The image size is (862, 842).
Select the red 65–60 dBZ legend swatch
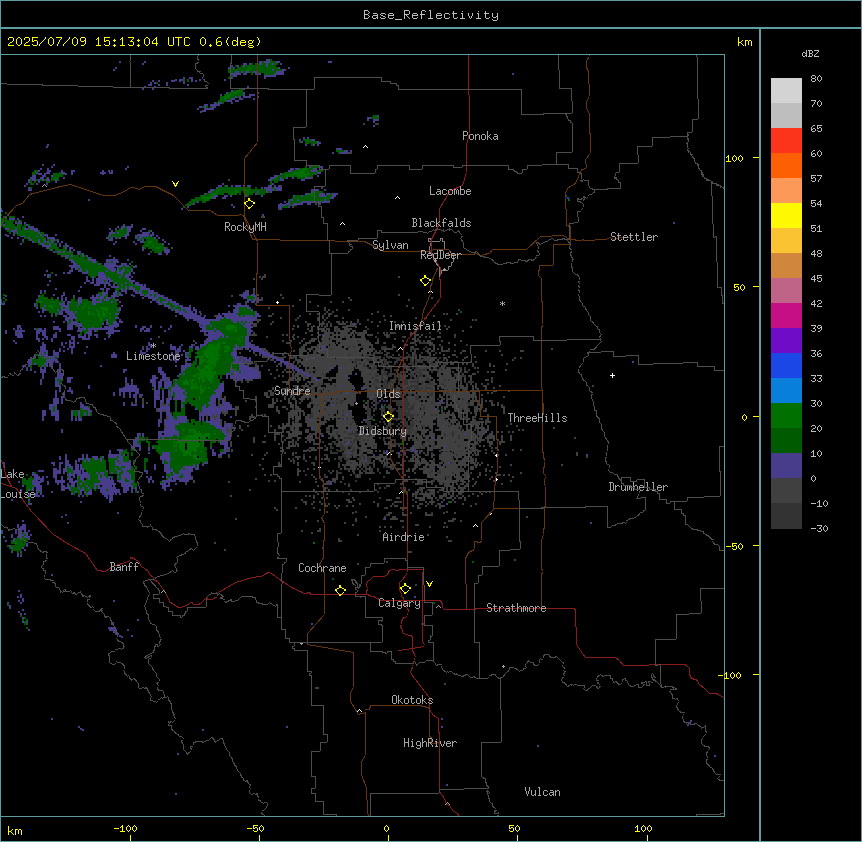(786, 141)
